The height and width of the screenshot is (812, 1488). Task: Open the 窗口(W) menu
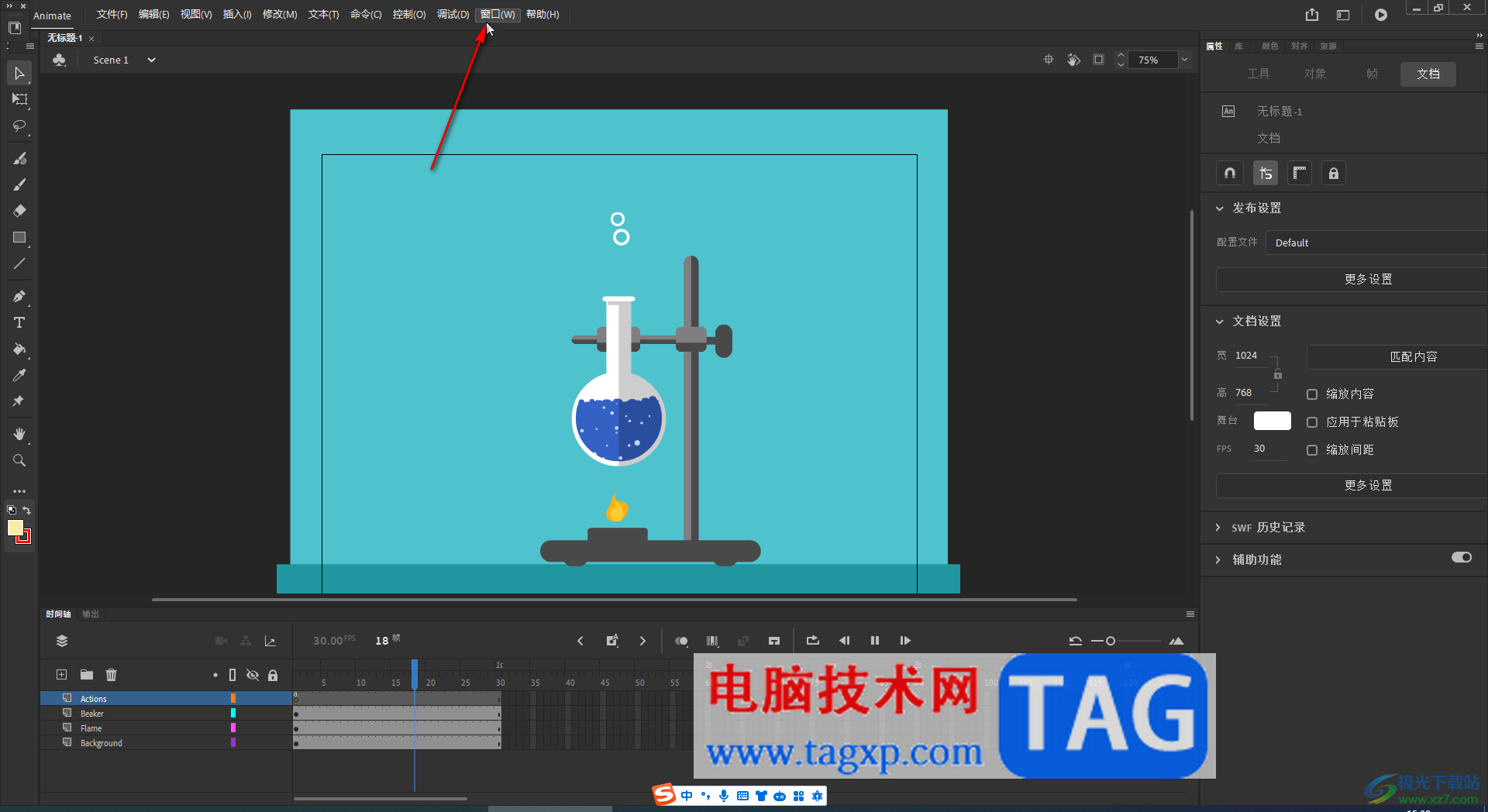pos(498,15)
